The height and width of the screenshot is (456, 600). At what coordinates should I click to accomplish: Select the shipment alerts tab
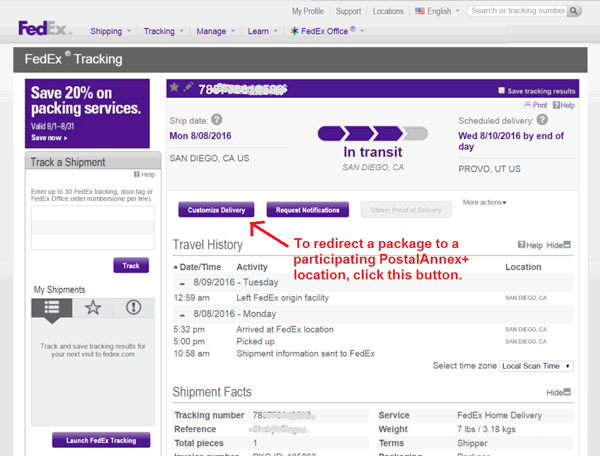pyautogui.click(x=134, y=307)
